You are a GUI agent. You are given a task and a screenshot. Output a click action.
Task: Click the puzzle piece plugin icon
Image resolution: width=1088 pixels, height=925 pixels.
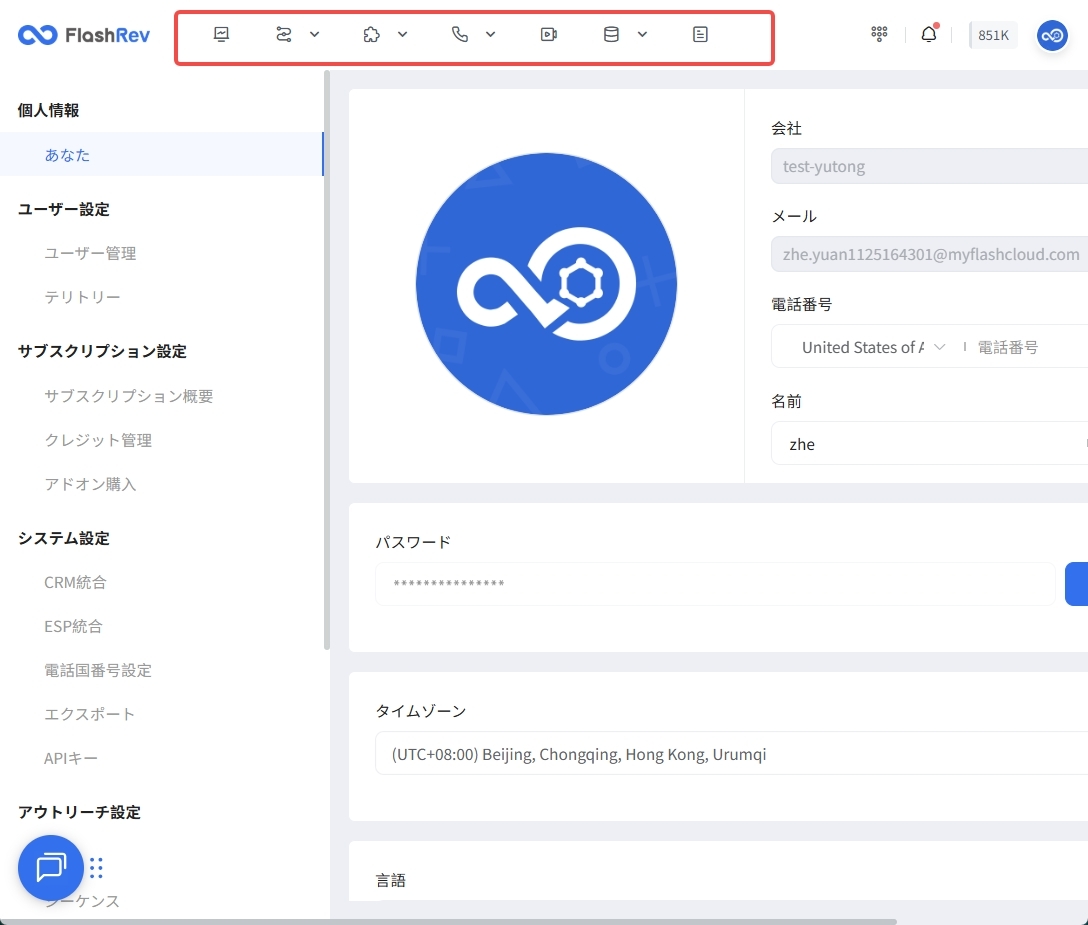372,34
